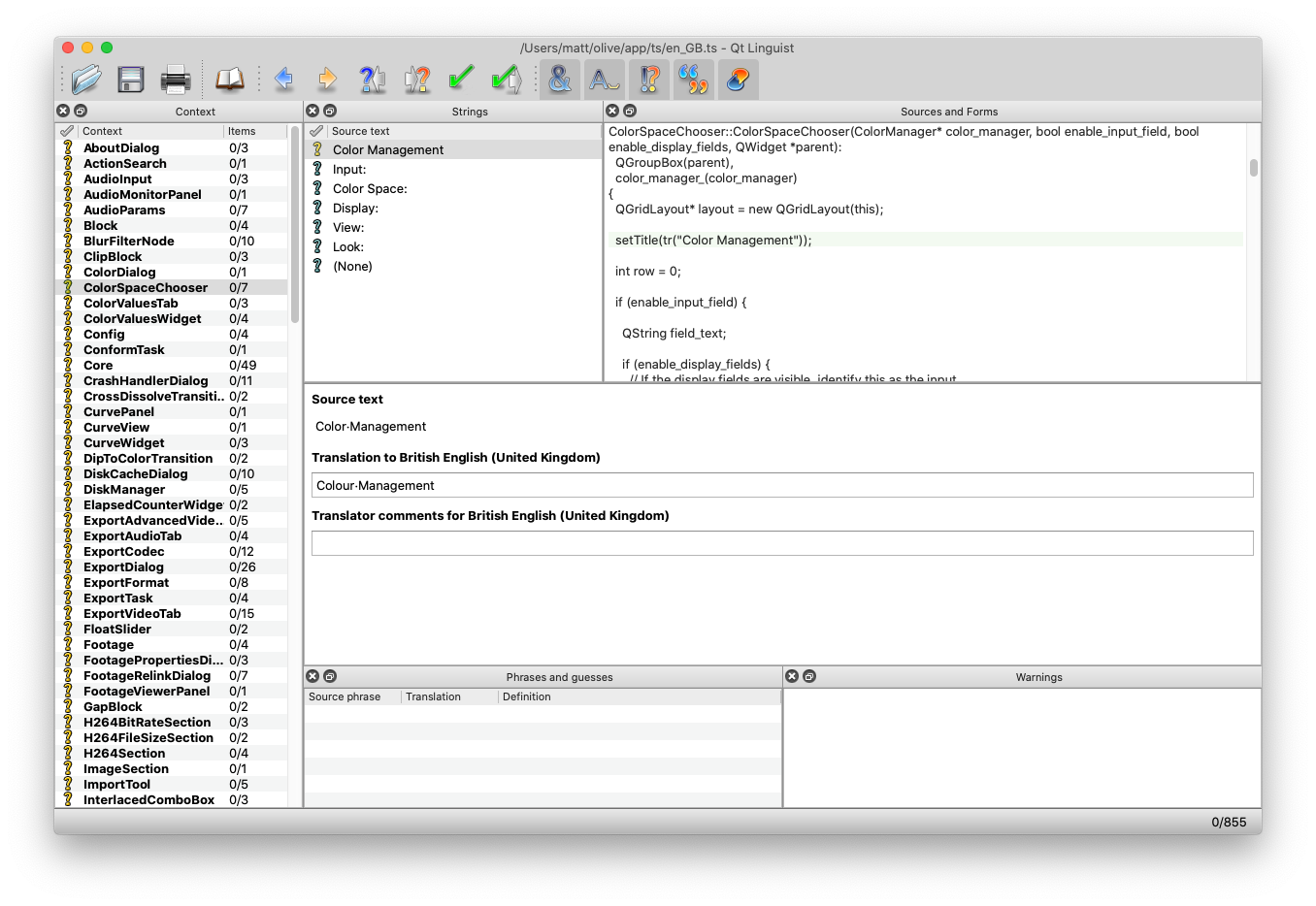Click the 0/855 progress count in status bar
This screenshot has height=906, width=1316.
tap(1229, 822)
